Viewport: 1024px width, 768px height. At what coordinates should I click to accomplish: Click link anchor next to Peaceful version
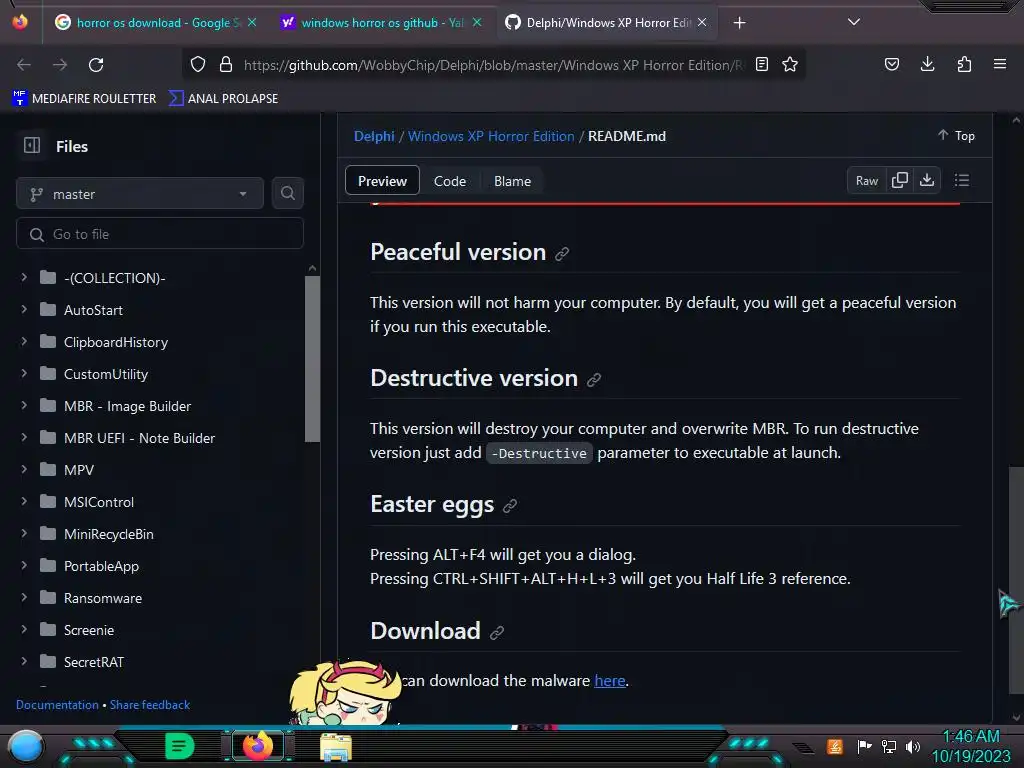(x=562, y=254)
